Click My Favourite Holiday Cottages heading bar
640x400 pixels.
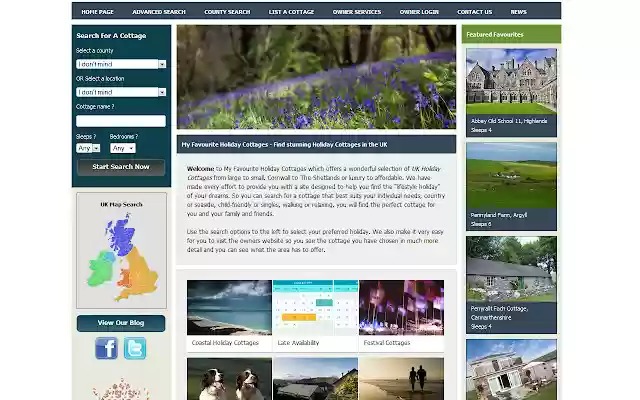[316, 144]
